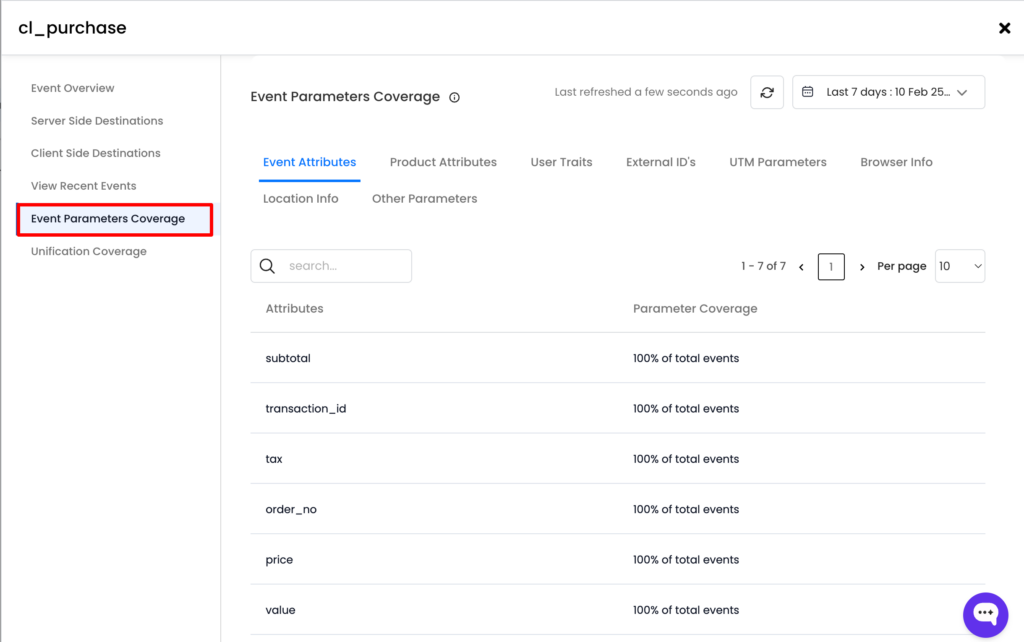The image size is (1024, 642).
Task: Click the subtotal attribute row
Action: coord(618,358)
